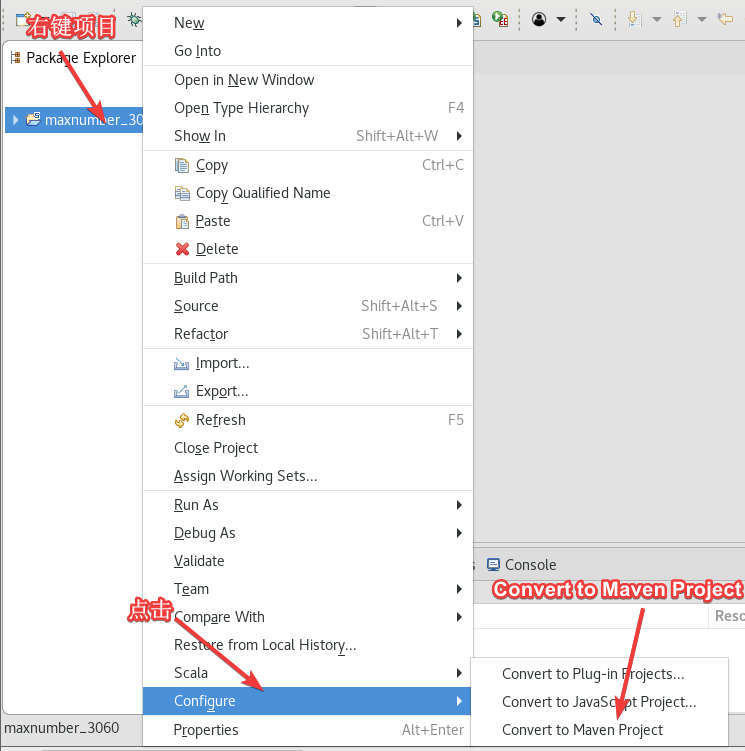Click the Previous Annotation up-arrow icon

click(x=679, y=19)
